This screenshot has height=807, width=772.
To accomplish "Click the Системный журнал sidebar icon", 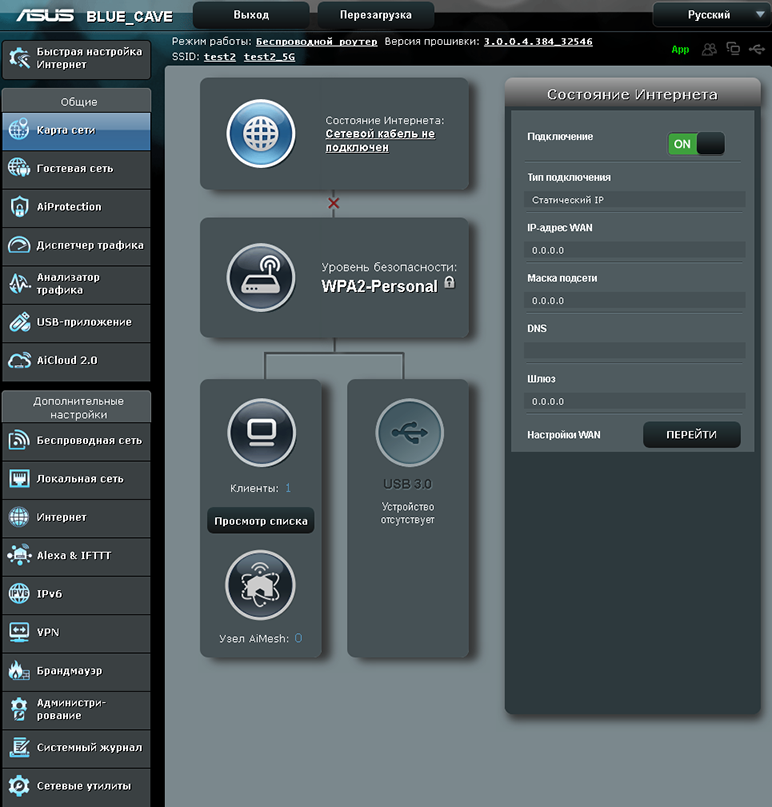I will point(19,747).
